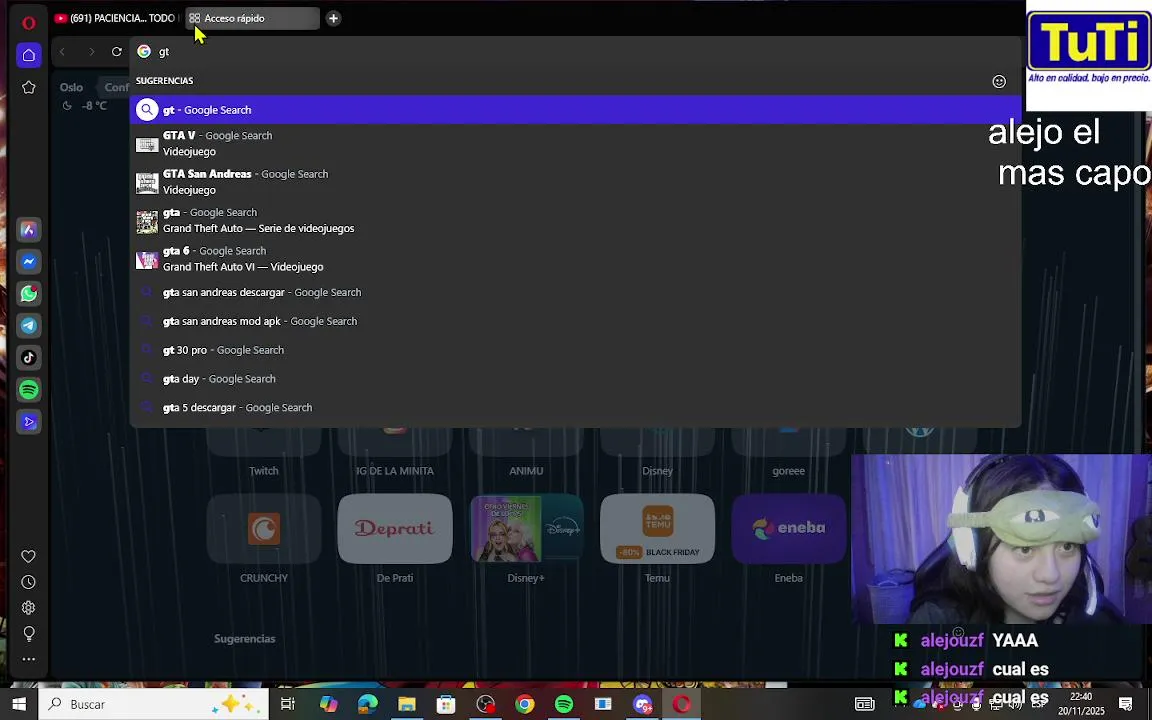
Task: Click the IG DE LA MINITA speed dial label
Action: click(395, 471)
